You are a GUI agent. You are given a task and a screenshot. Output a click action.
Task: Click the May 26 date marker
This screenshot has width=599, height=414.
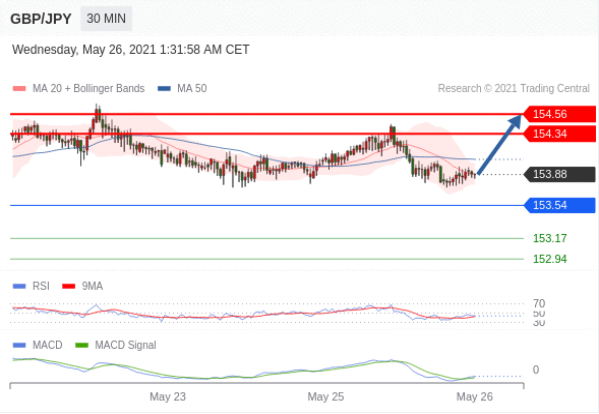474,397
